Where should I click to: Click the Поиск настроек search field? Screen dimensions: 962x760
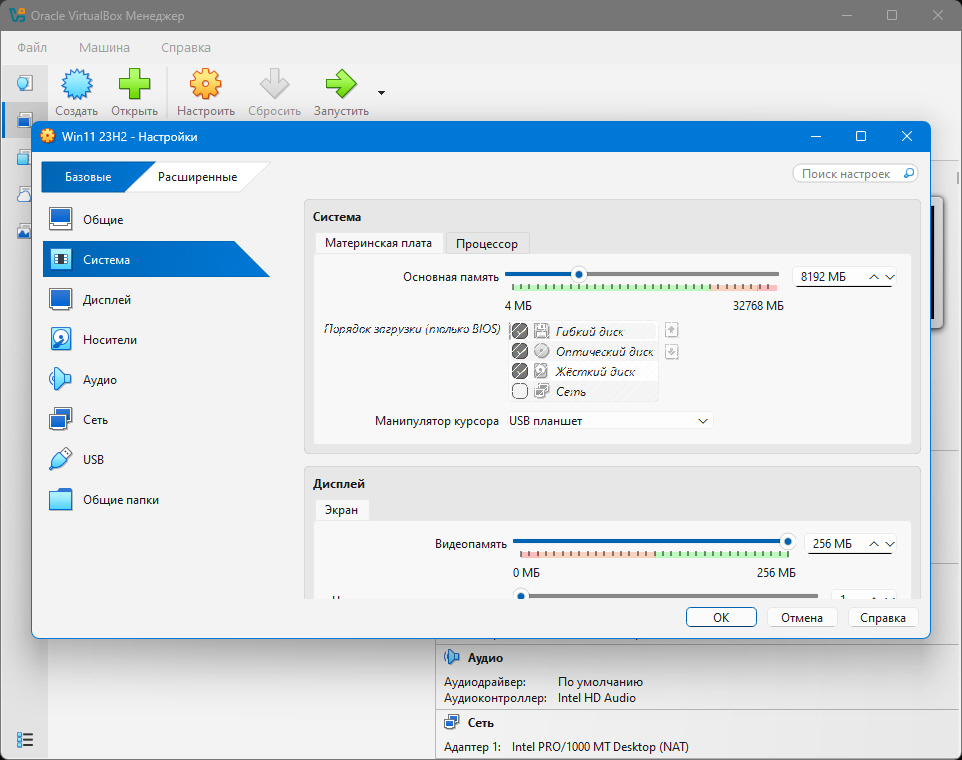pyautogui.click(x=855, y=174)
